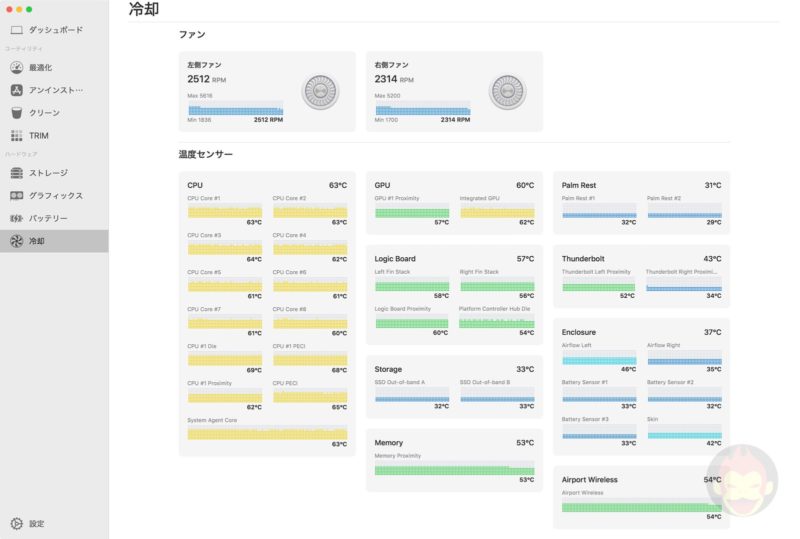The height and width of the screenshot is (539, 800).
Task: Click the 左側ファン card title
Action: 204,65
